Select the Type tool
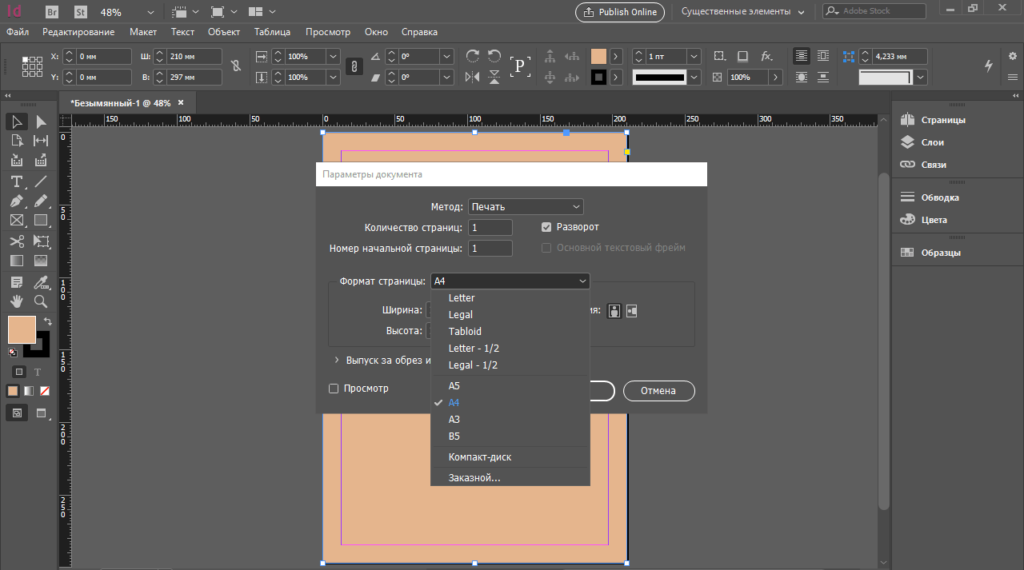The image size is (1024, 570). coord(17,181)
